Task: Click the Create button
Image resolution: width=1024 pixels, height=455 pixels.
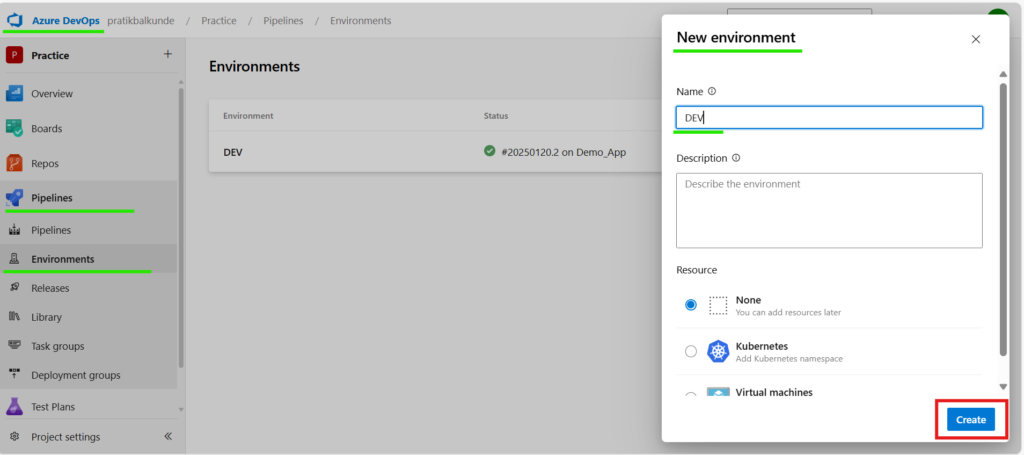Action: pos(970,420)
